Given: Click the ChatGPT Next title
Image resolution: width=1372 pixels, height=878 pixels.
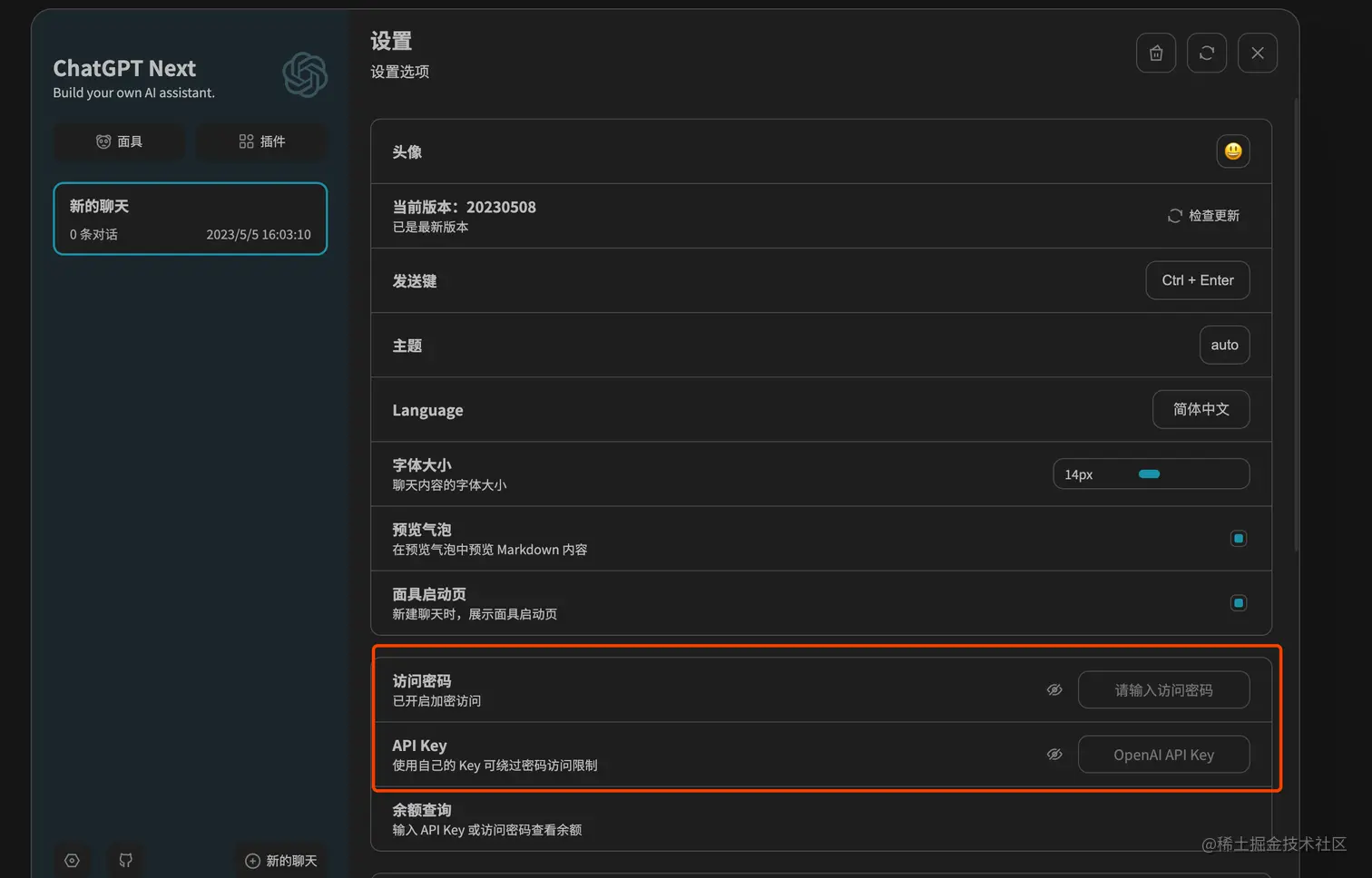Looking at the screenshot, I should (x=124, y=68).
